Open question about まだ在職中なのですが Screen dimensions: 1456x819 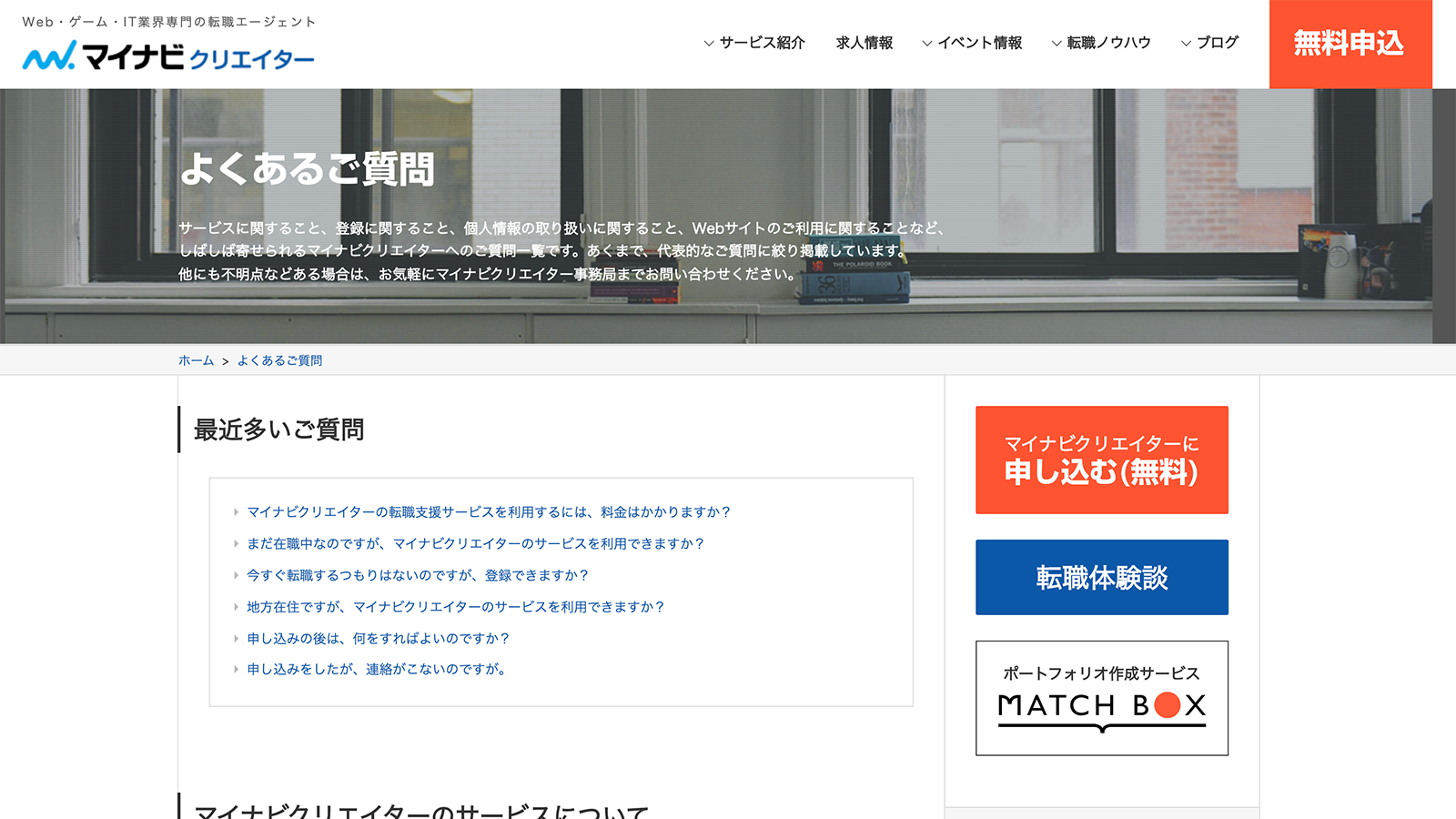(476, 543)
